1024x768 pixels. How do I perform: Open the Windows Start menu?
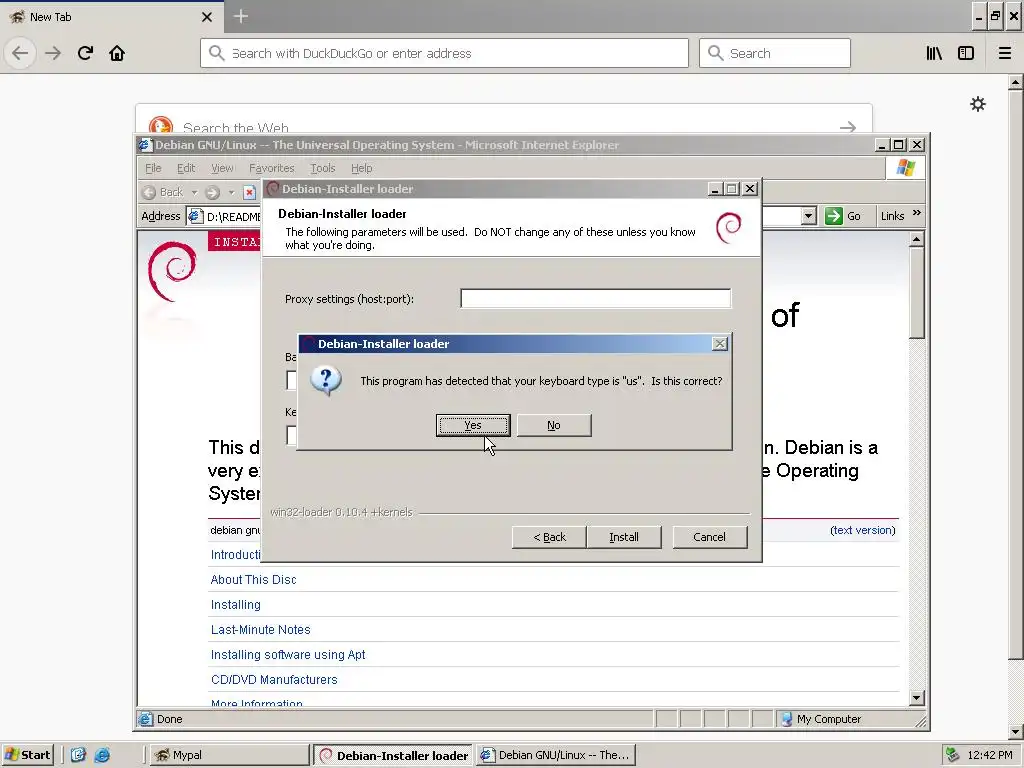27,755
